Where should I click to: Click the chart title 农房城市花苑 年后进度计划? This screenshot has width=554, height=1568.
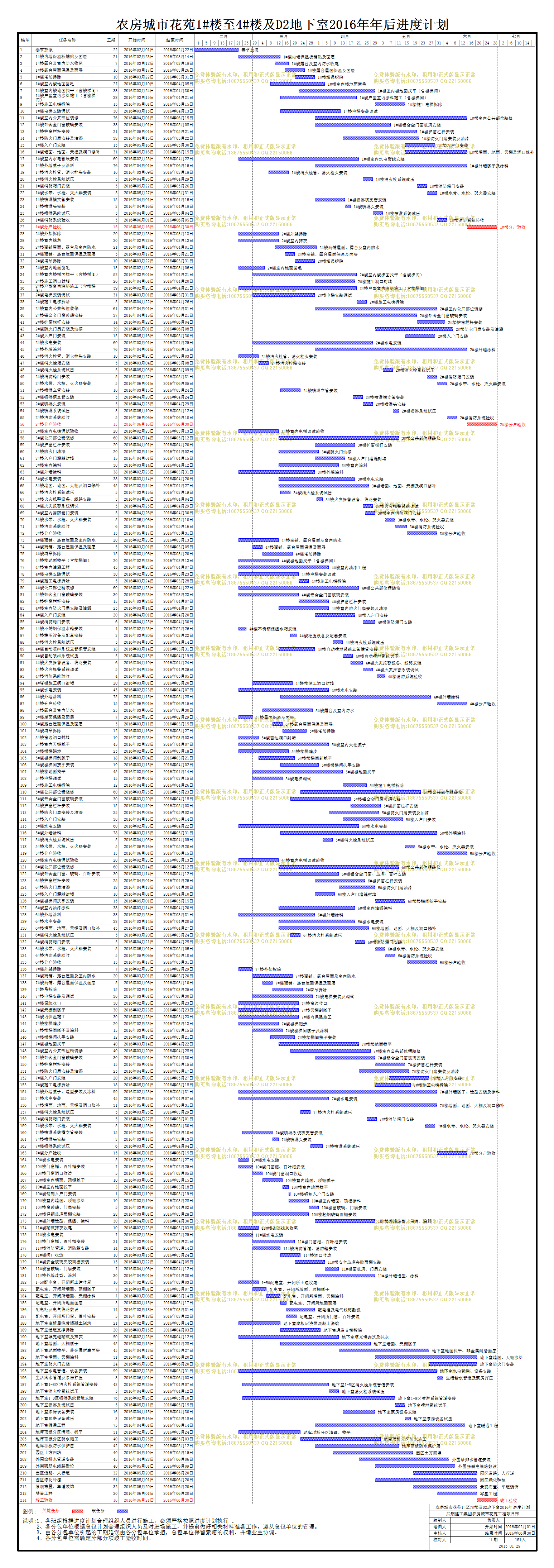pyautogui.click(x=282, y=24)
